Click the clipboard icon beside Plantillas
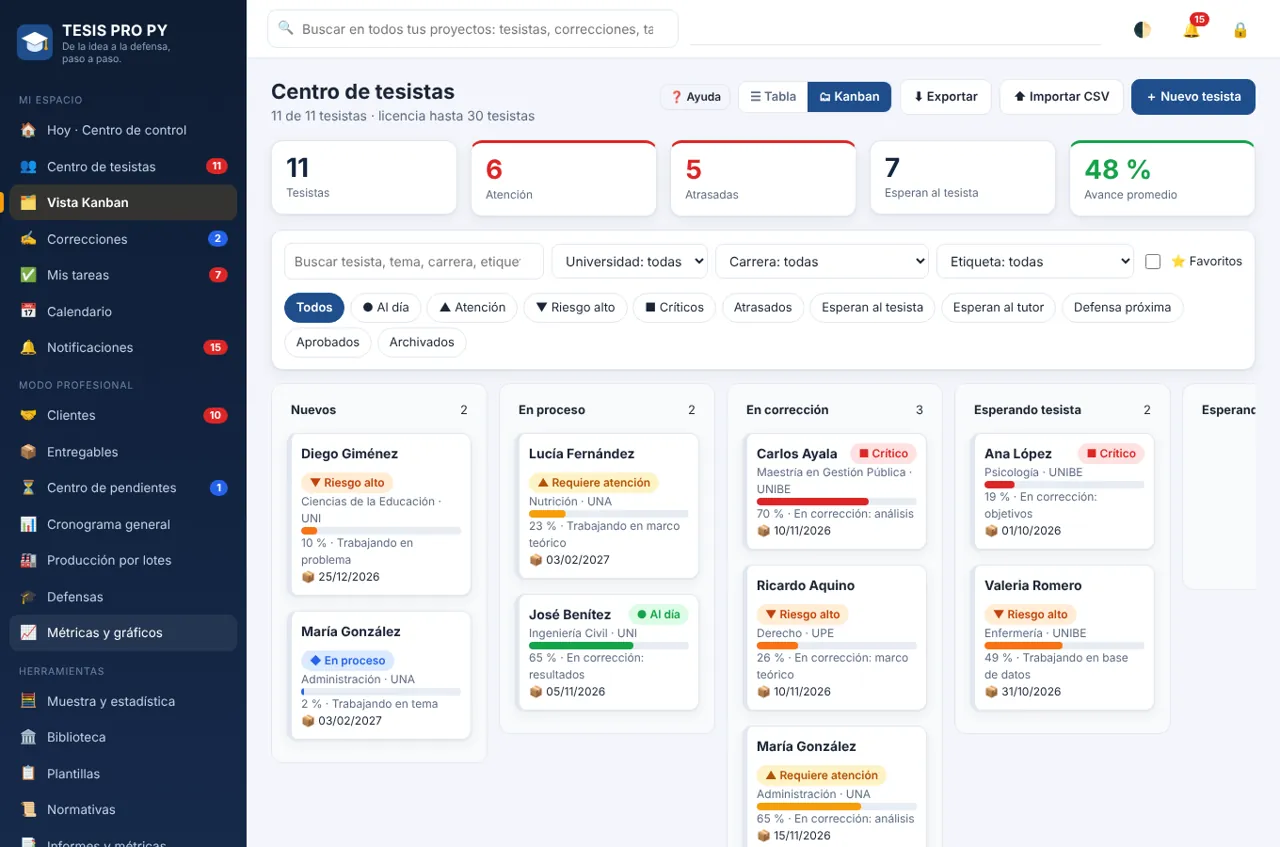 tap(28, 774)
